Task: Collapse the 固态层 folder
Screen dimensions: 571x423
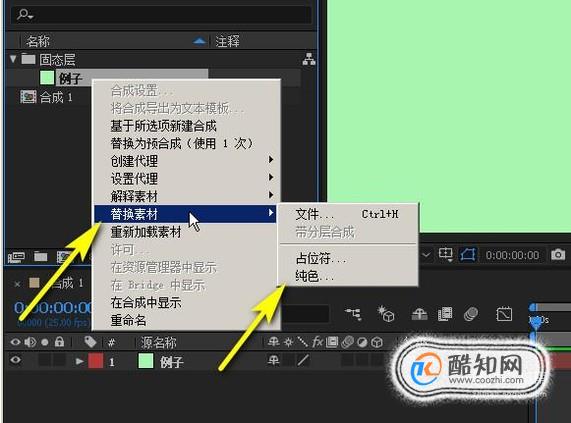Action: [x=13, y=59]
